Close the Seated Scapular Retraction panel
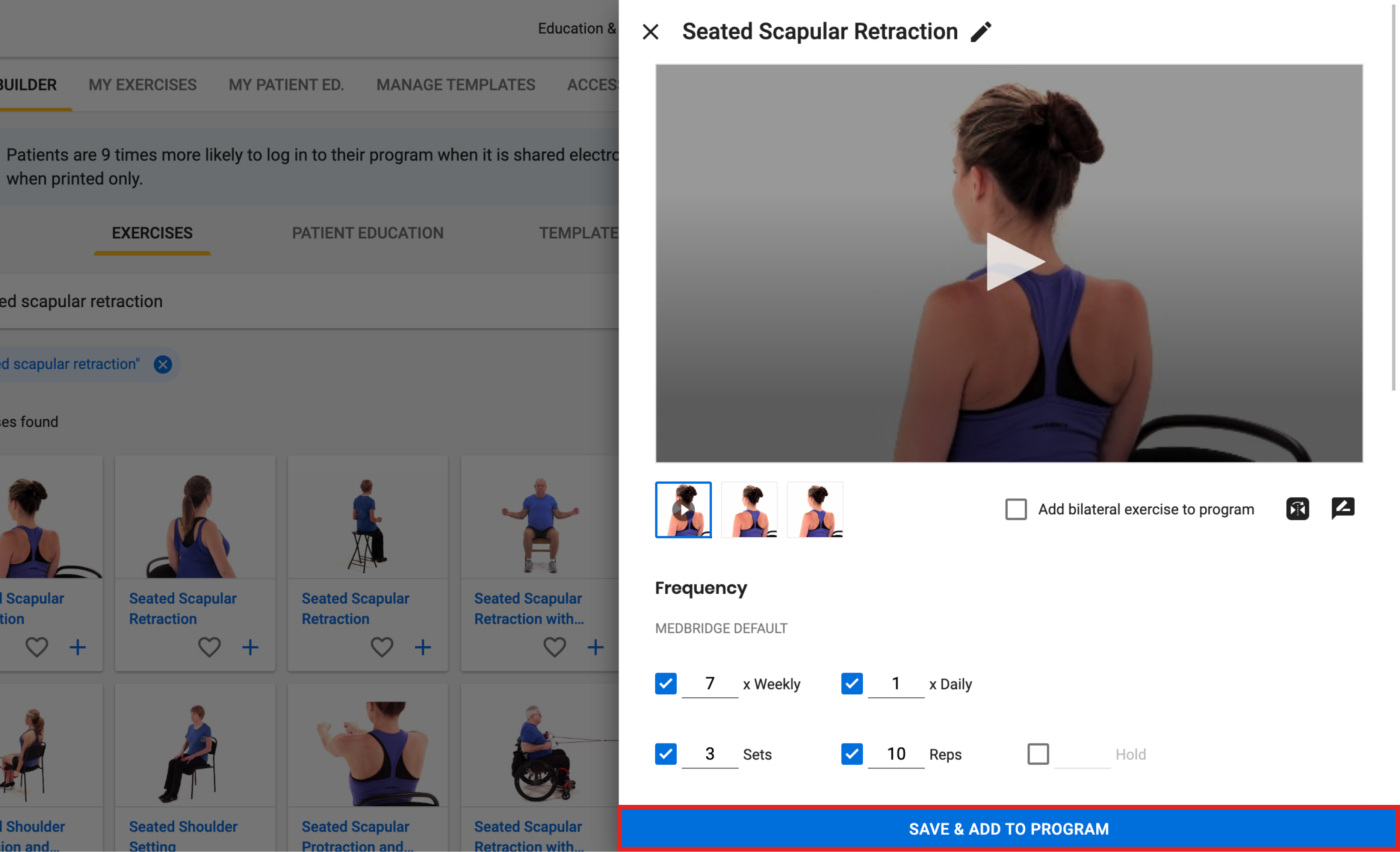 pyautogui.click(x=650, y=32)
